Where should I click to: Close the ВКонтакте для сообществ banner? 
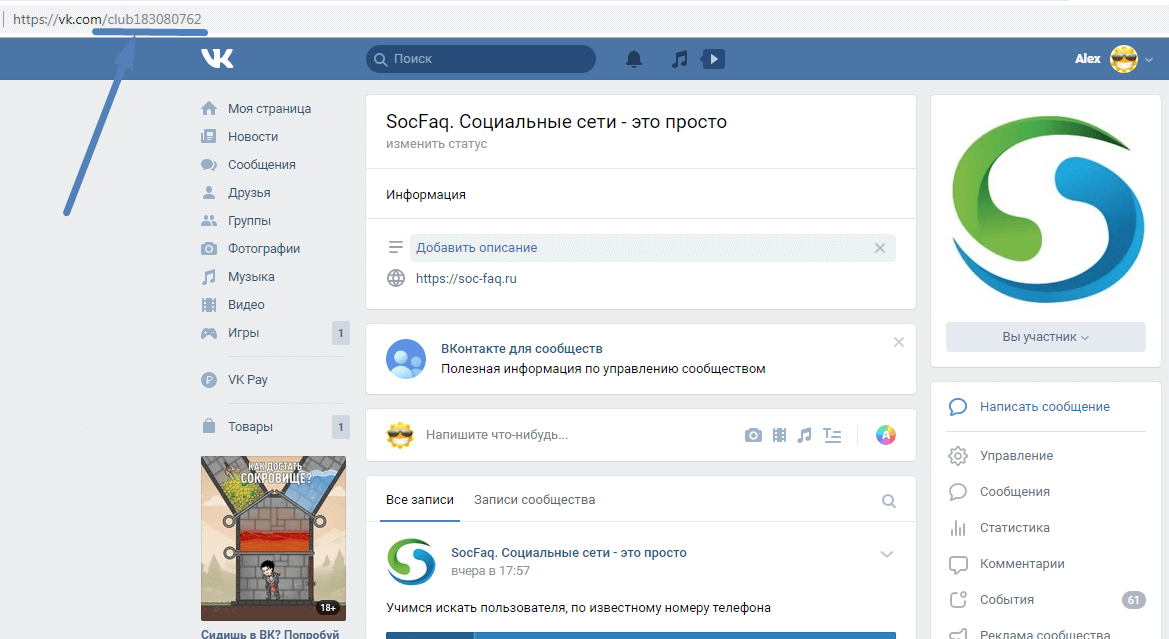(x=898, y=341)
